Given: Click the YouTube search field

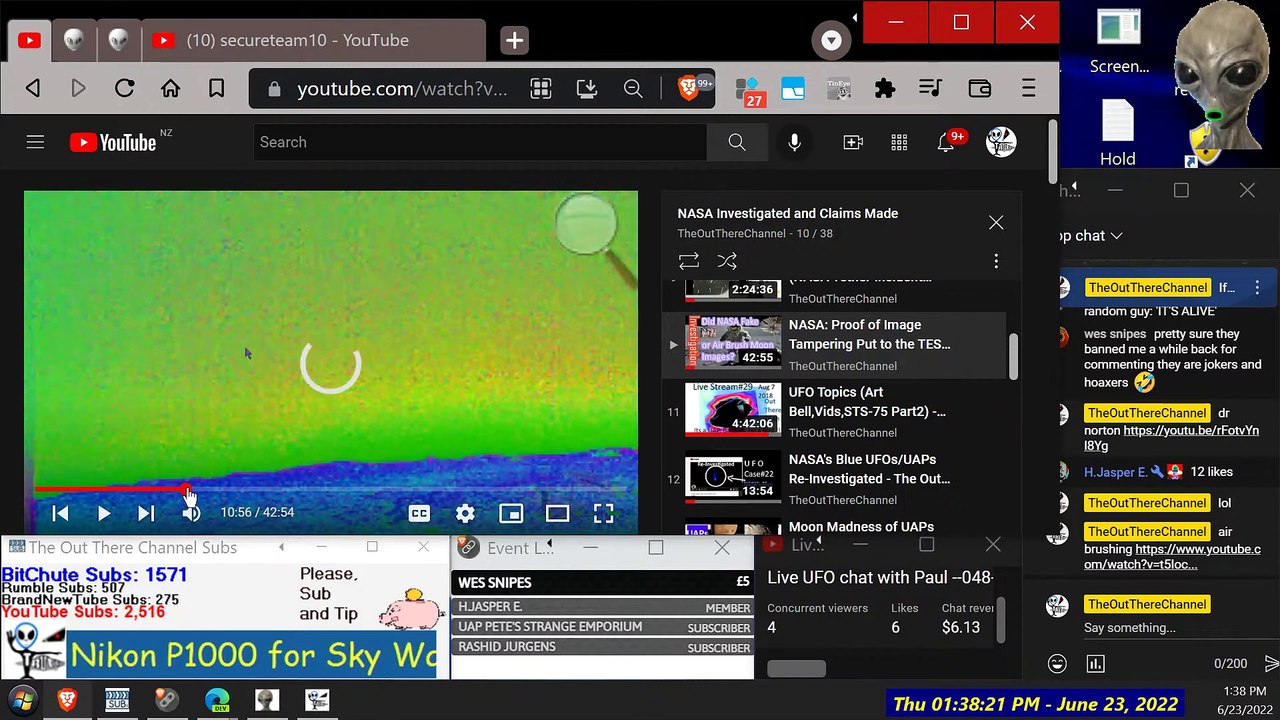Looking at the screenshot, I should click(x=480, y=142).
